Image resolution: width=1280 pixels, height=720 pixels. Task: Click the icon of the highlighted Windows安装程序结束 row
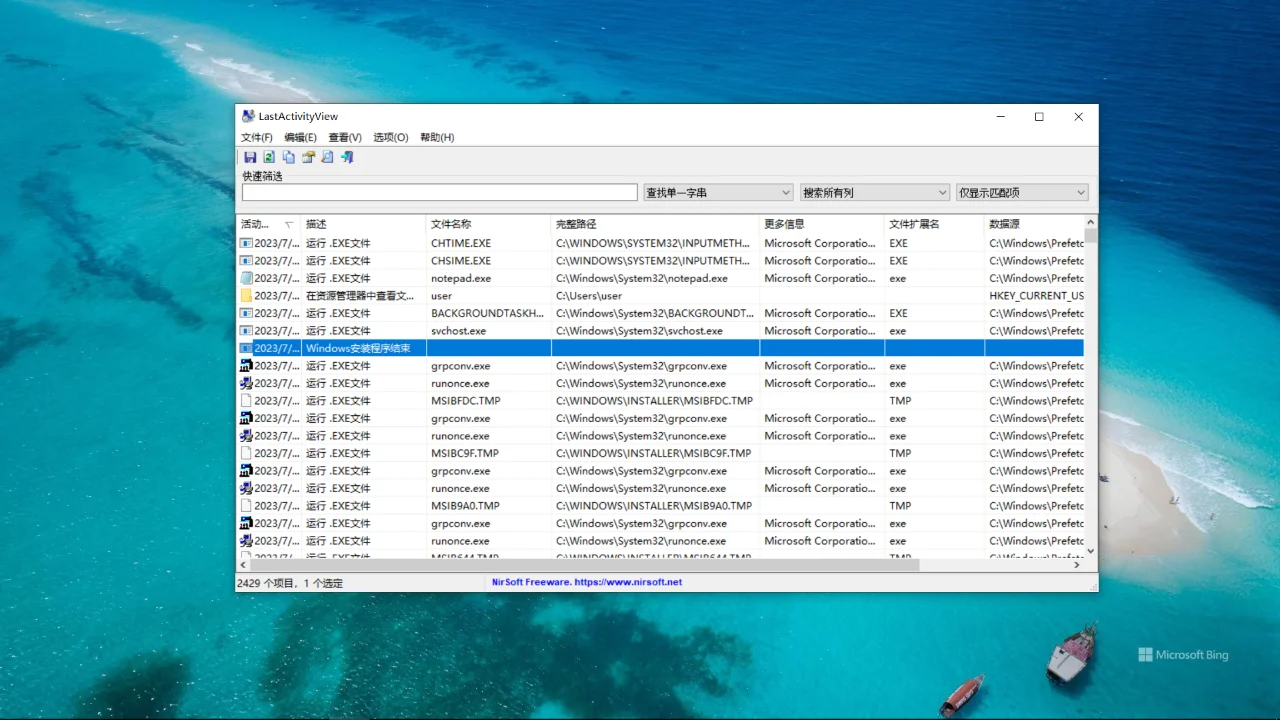246,348
